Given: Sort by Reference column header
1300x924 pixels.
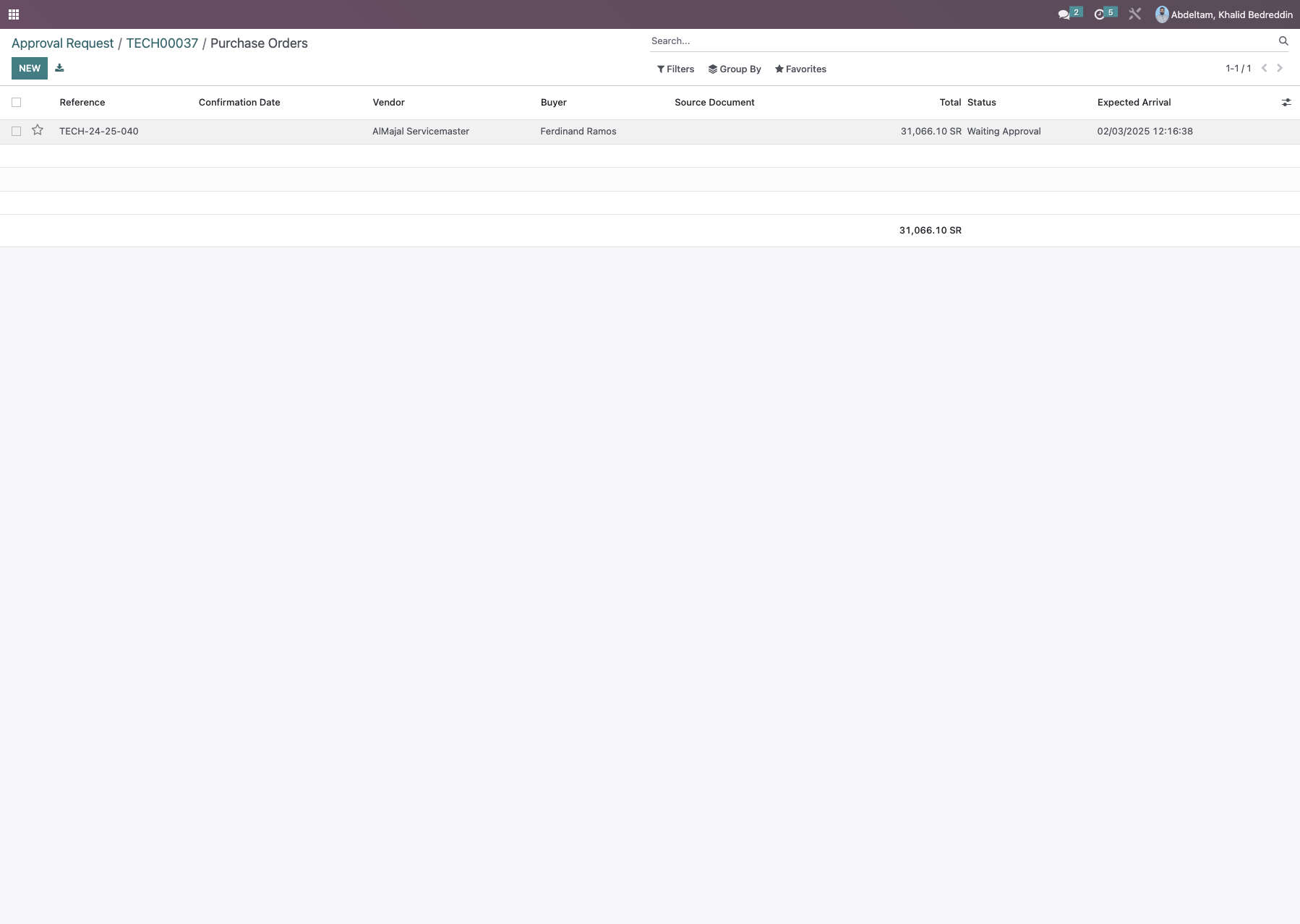Looking at the screenshot, I should (x=82, y=103).
